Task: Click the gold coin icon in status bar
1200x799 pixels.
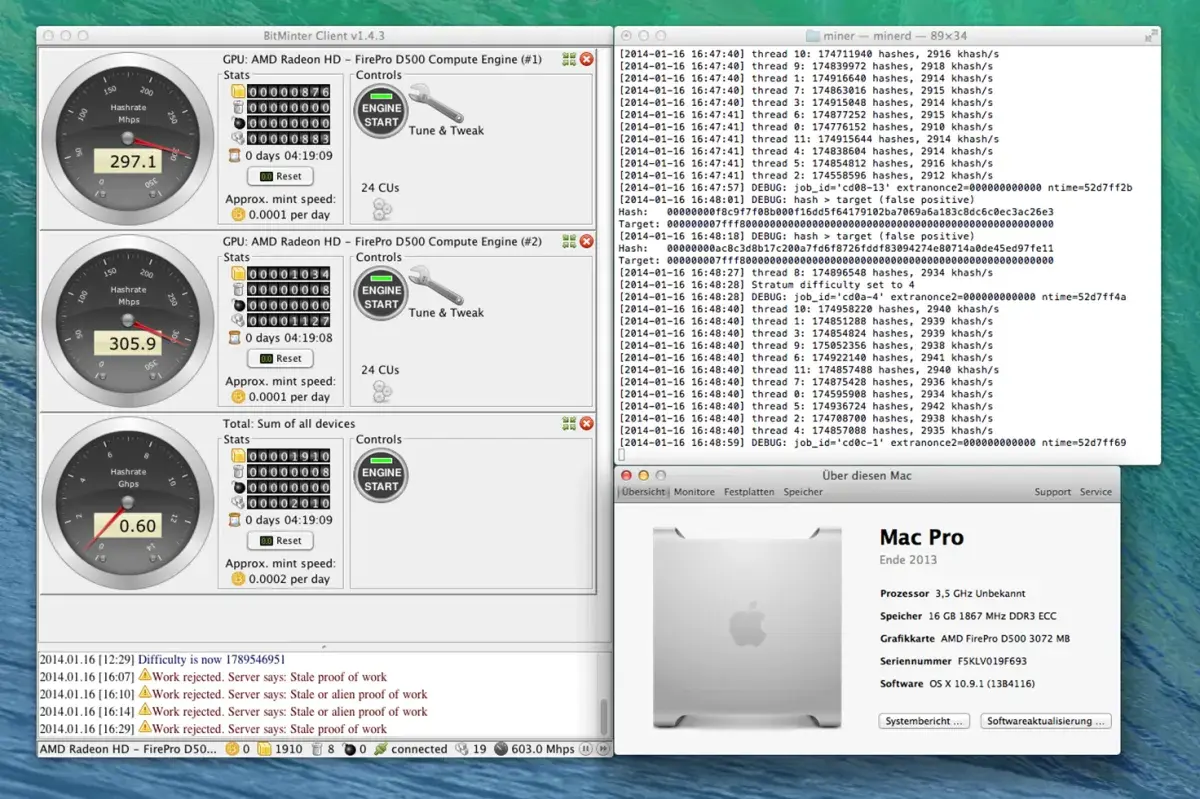Action: pos(232,748)
